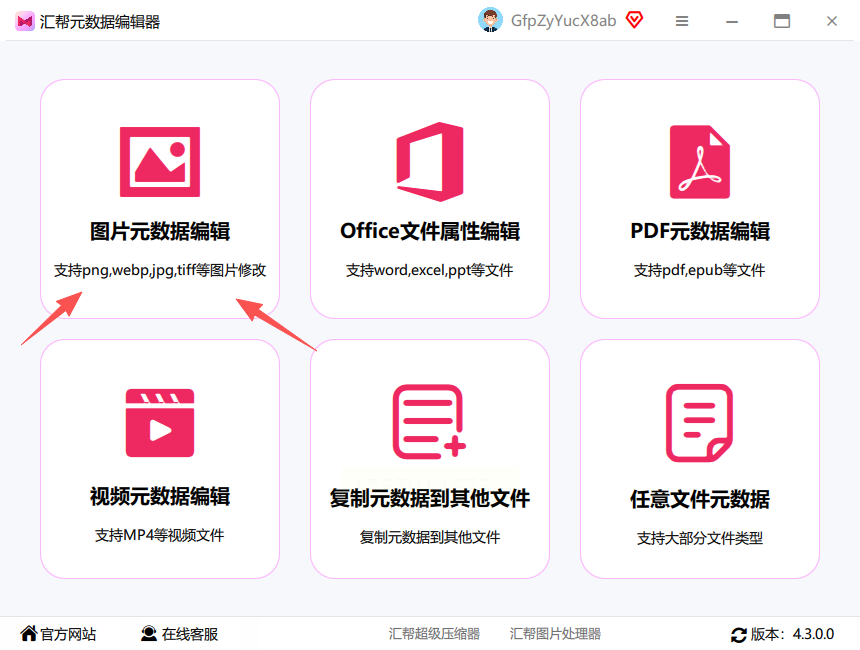Open 在线客服 support link
The image size is (860, 650).
point(190,634)
